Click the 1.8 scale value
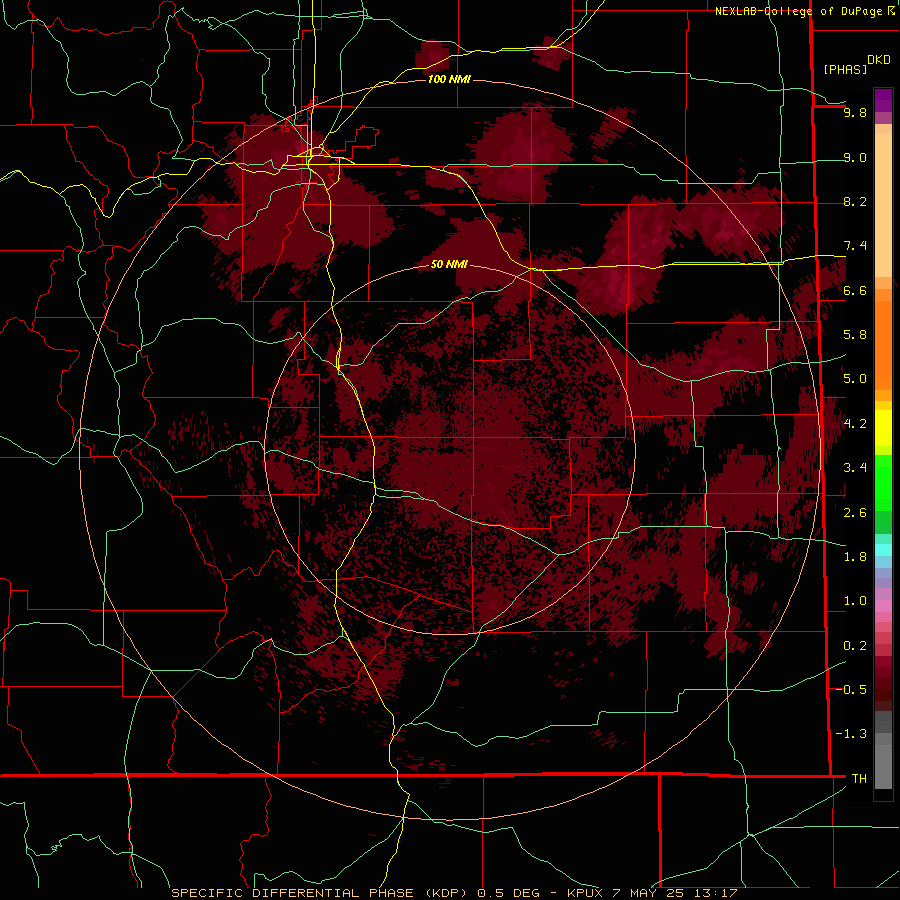Viewport: 900px width, 900px height. coord(855,557)
